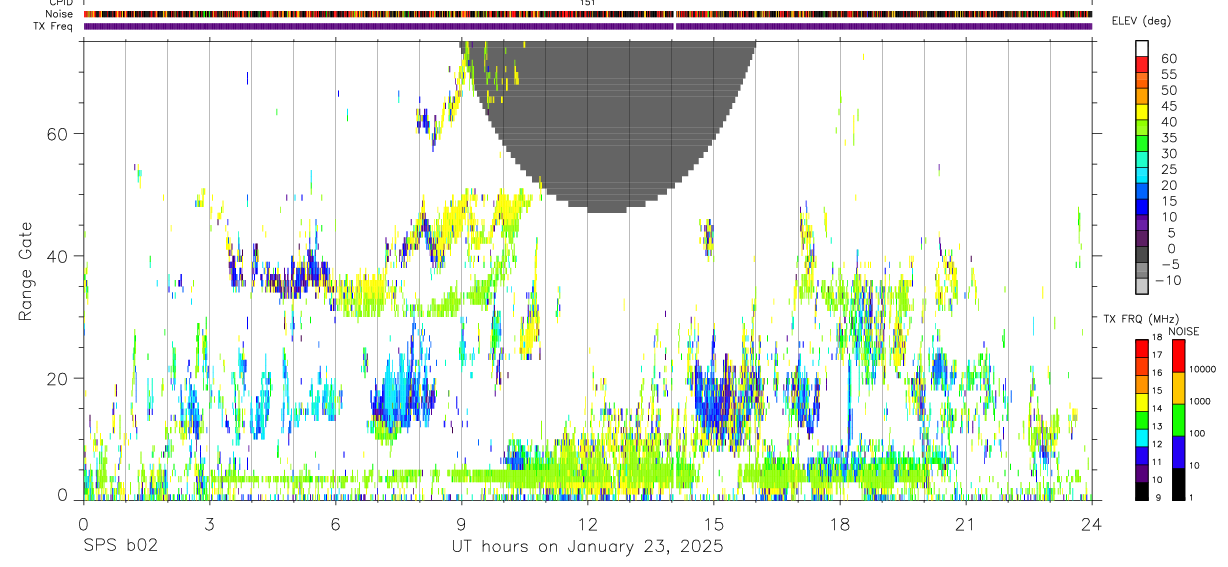Pick the black bottom segment of the TX FRQ bar
1228x567 pixels.
tap(1142, 491)
